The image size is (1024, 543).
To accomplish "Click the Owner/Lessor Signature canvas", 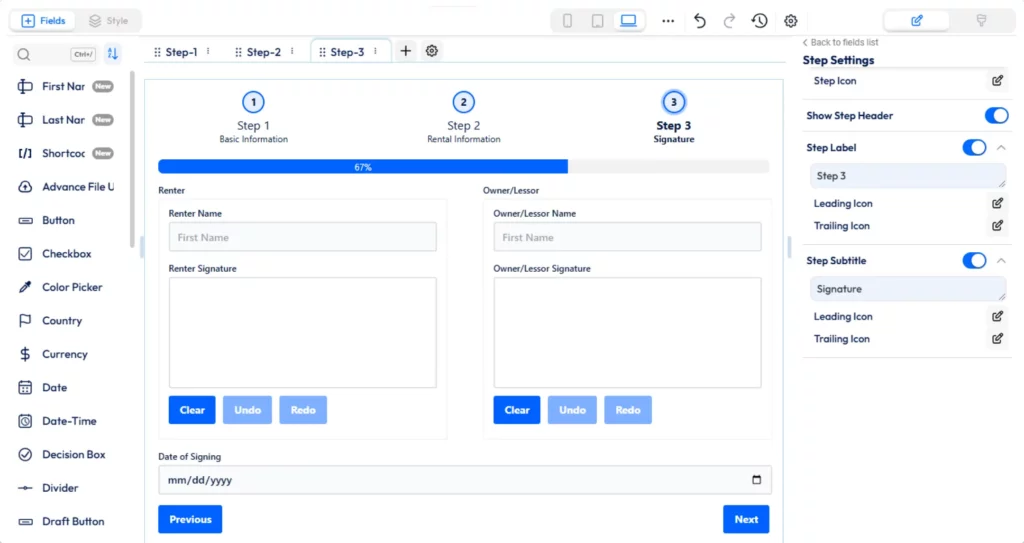I will click(627, 333).
